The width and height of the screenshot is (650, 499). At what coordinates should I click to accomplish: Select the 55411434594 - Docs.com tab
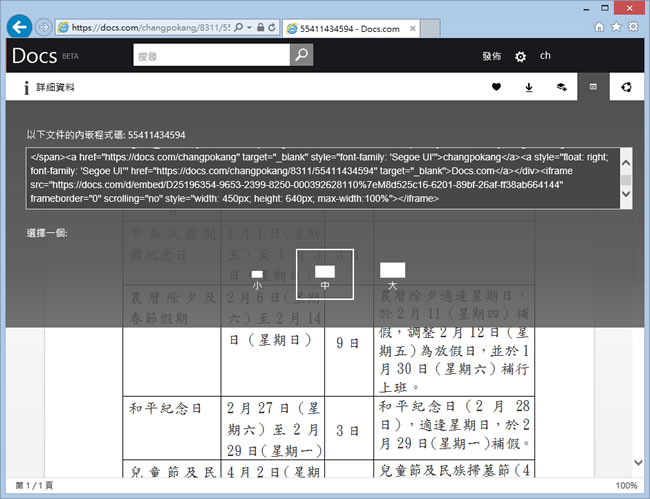[350, 29]
